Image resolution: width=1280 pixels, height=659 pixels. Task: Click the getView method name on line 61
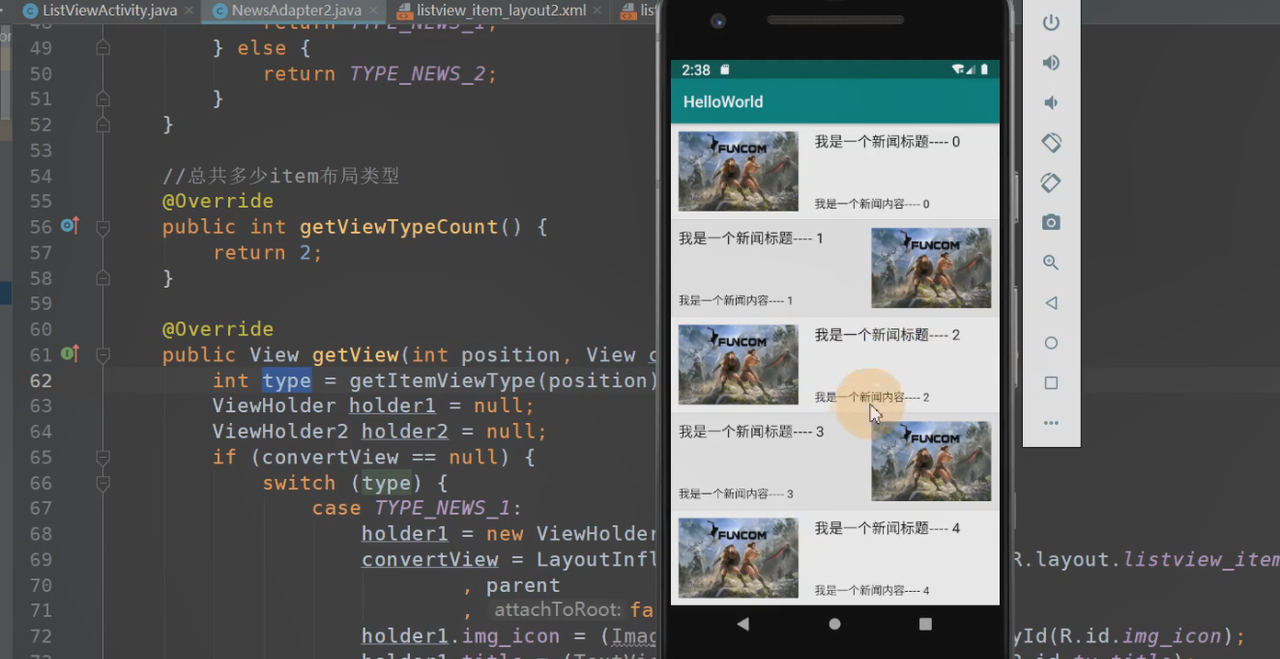pyautogui.click(x=355, y=355)
